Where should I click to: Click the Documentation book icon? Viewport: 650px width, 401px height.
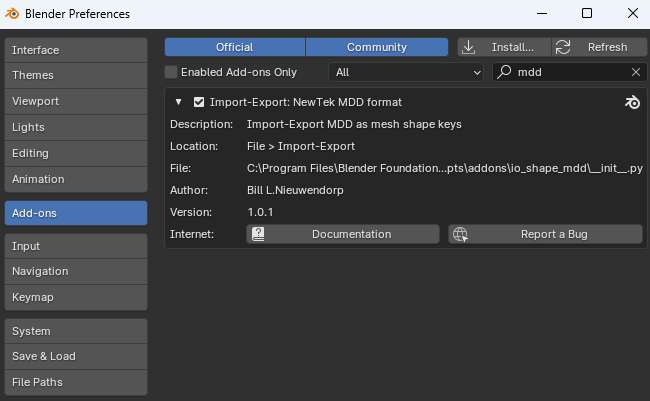258,234
